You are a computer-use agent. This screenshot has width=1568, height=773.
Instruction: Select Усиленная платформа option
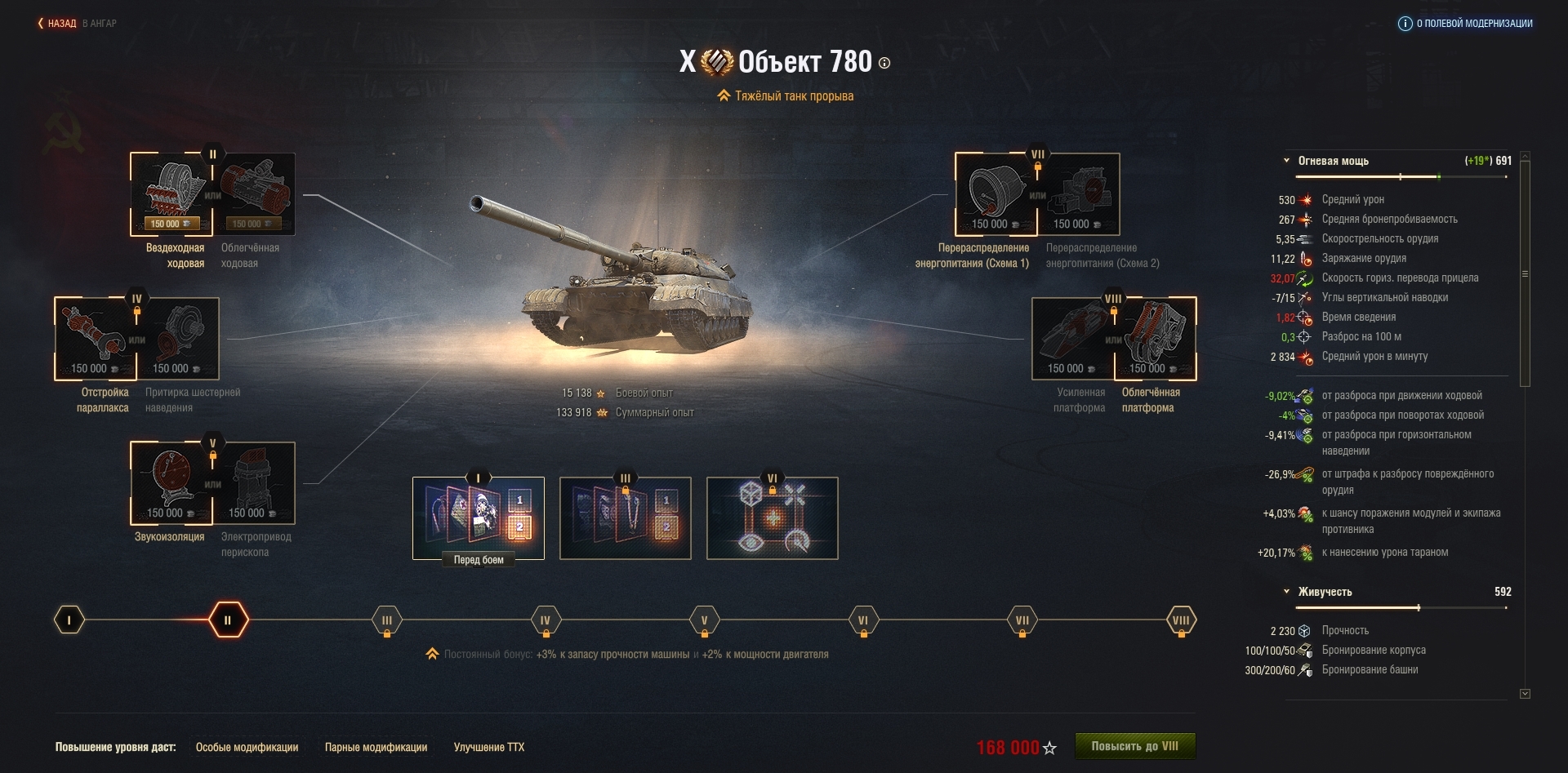coord(1073,339)
